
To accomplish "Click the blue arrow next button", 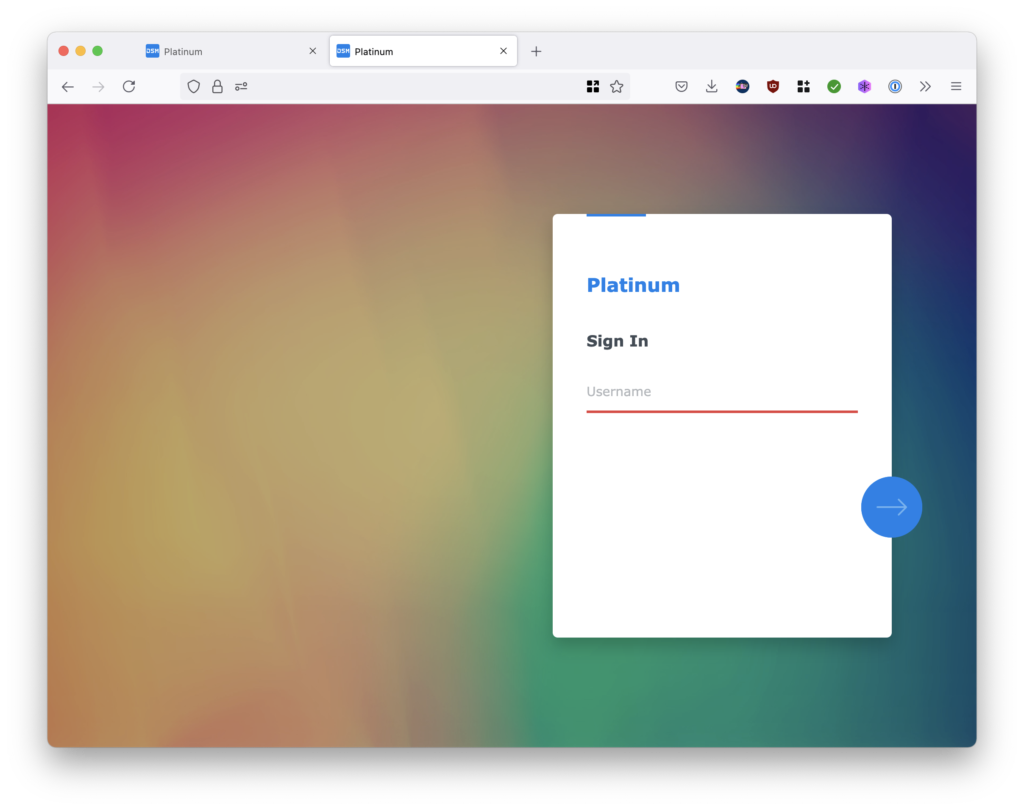I will [x=891, y=507].
